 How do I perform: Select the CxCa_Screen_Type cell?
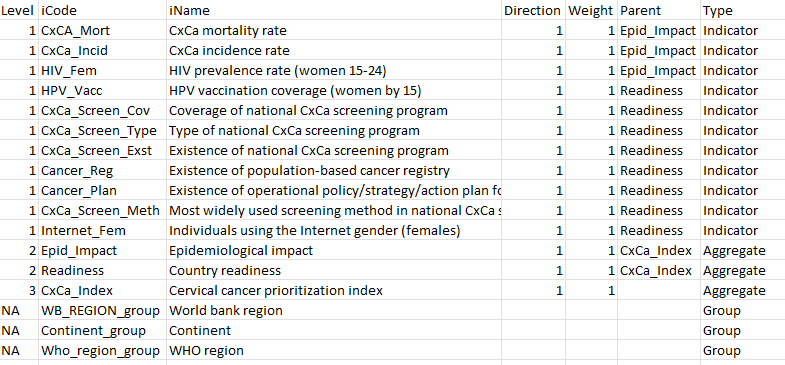coord(102,131)
